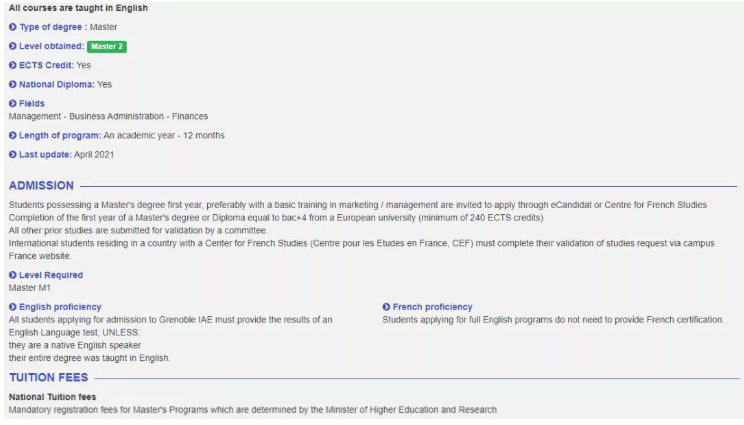Screen dimensions: 744x425
Task: Click the Level Required label
Action: tap(51, 275)
